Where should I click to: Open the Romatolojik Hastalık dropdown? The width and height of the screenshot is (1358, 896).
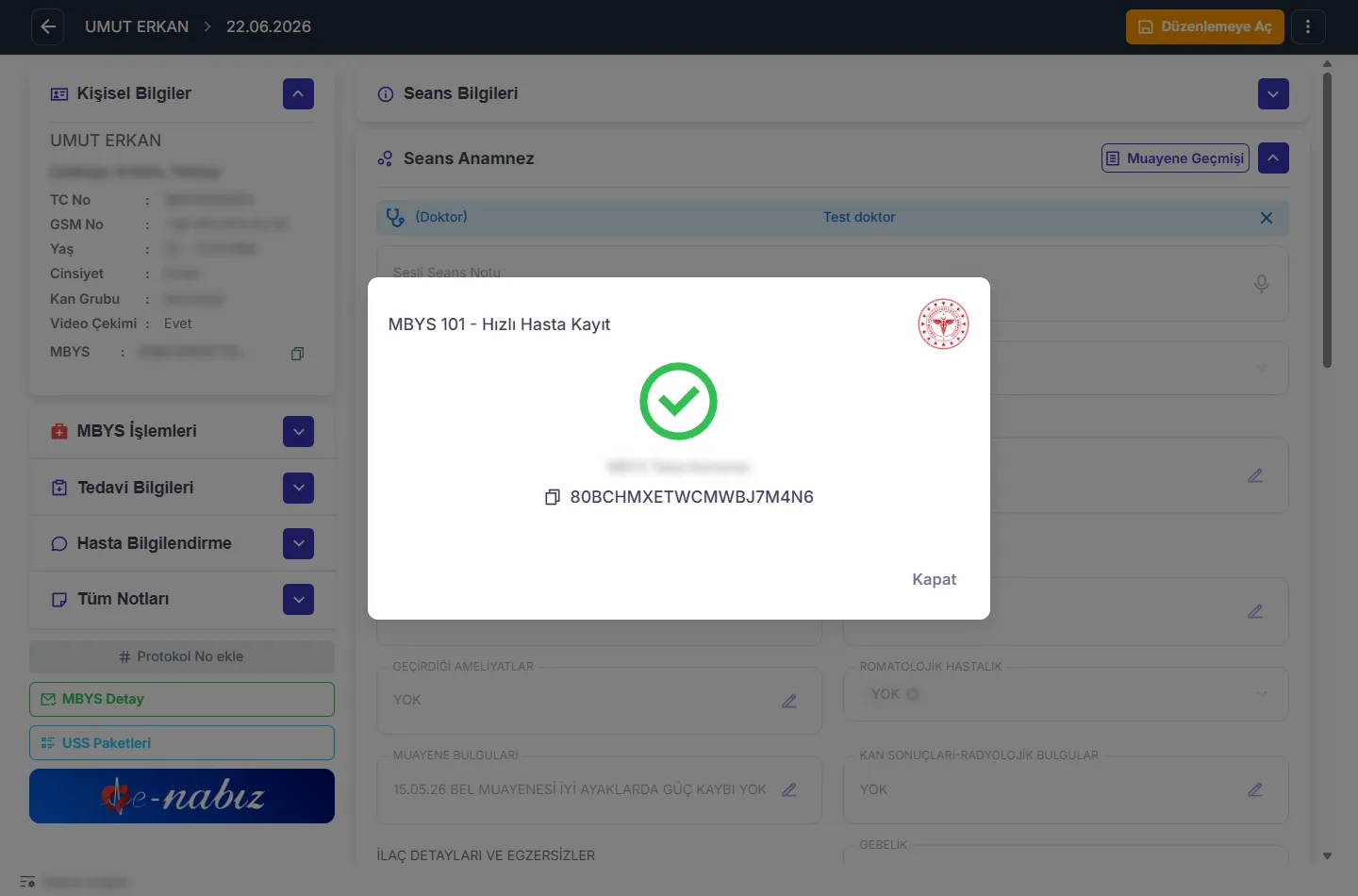pos(1262,694)
